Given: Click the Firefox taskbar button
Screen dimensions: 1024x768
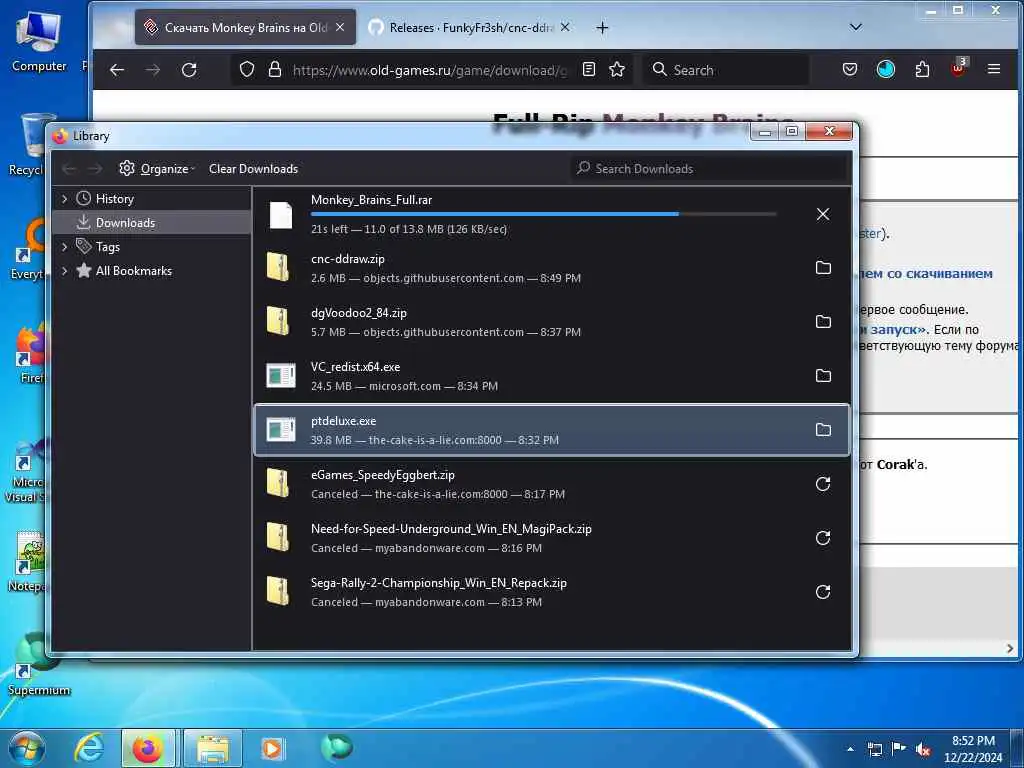Looking at the screenshot, I should [x=148, y=748].
